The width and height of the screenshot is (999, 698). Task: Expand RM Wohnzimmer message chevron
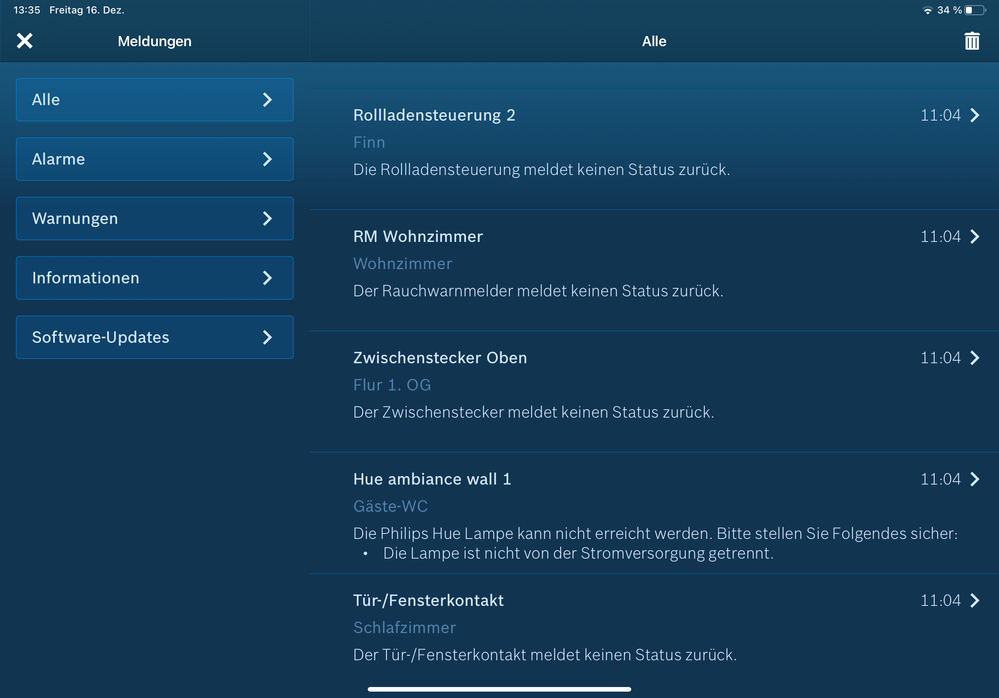[x=975, y=236]
